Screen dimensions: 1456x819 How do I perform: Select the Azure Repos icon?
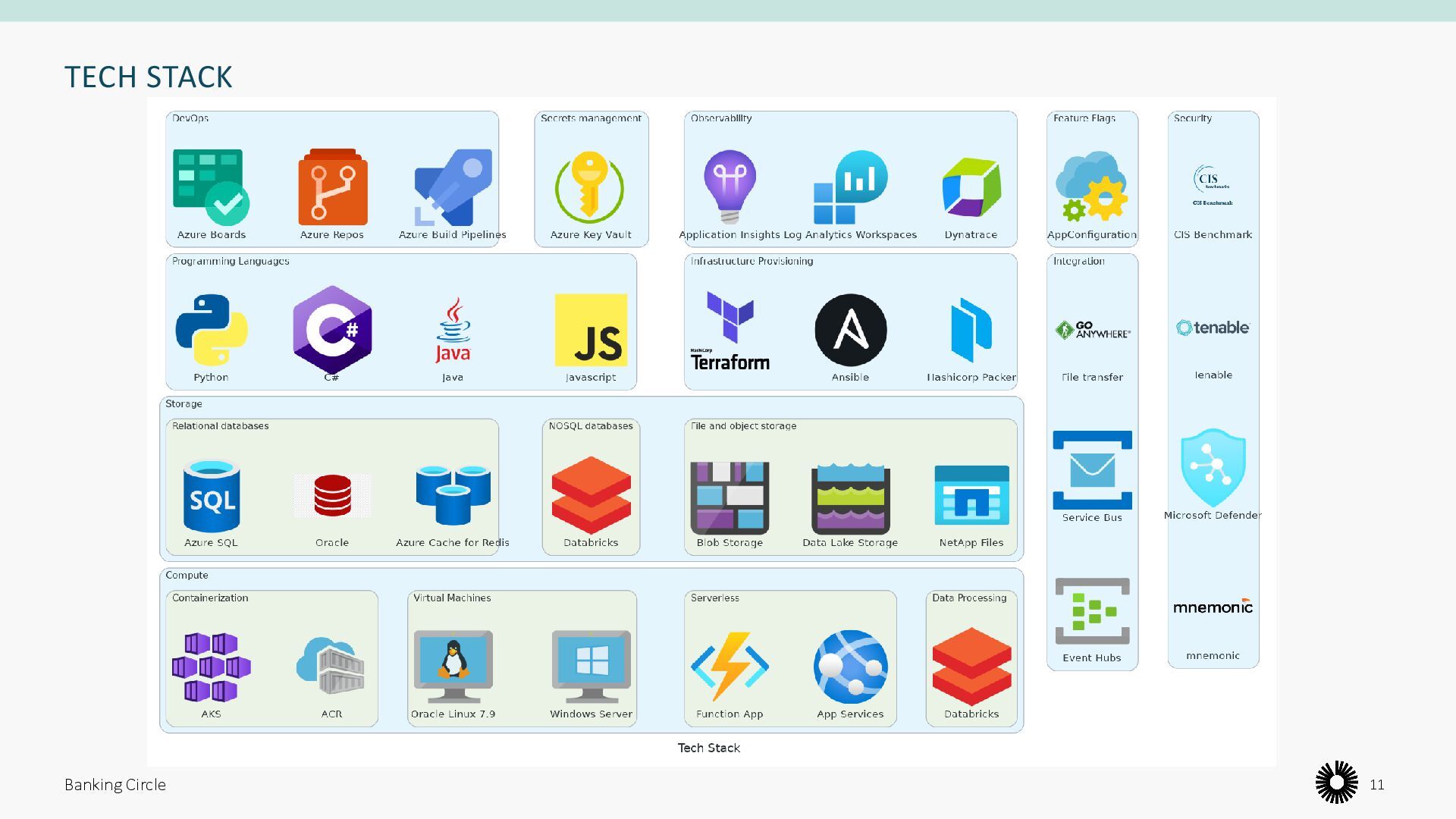click(332, 187)
